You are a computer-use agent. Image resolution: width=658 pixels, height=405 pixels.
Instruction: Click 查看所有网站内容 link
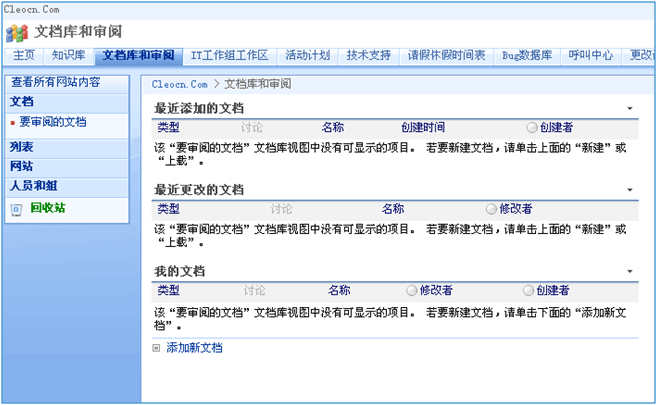point(56,82)
